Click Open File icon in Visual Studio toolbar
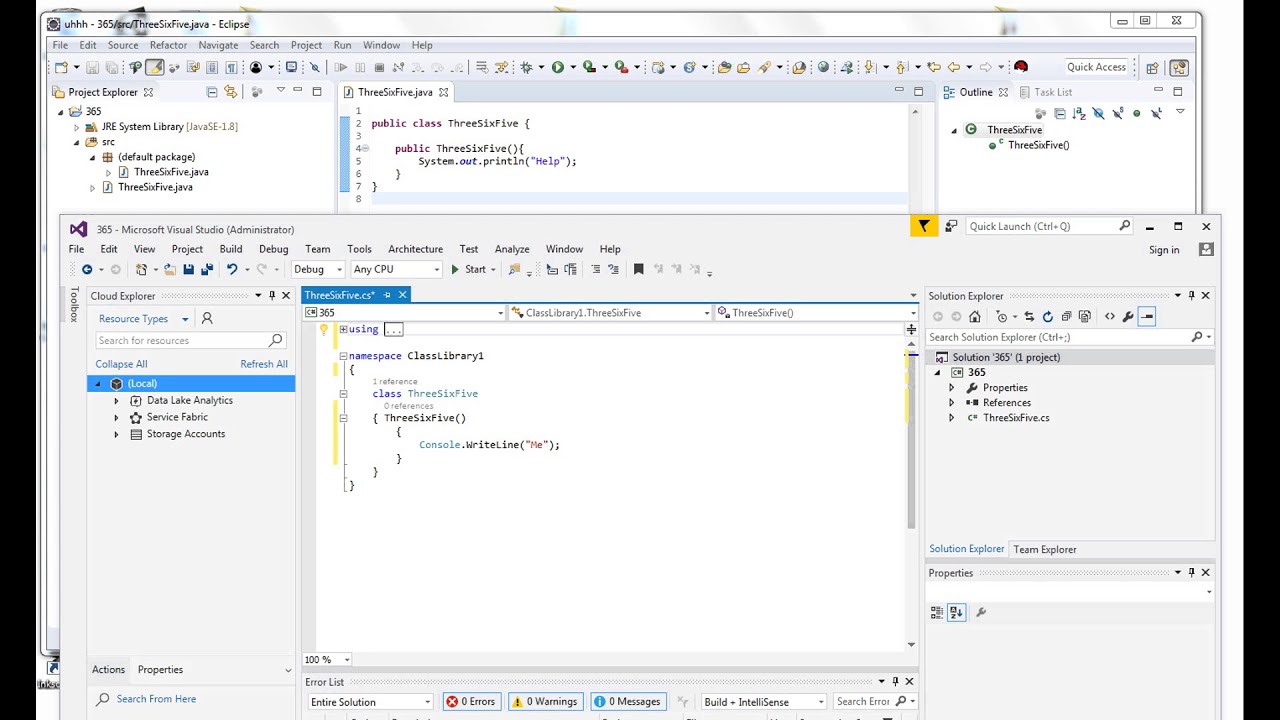 169,269
